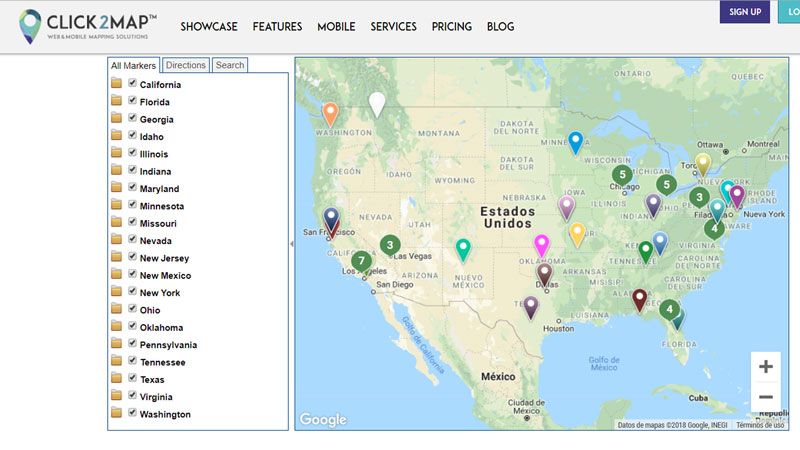Click the green marker in Tennessee
The width and height of the screenshot is (800, 450).
[645, 252]
